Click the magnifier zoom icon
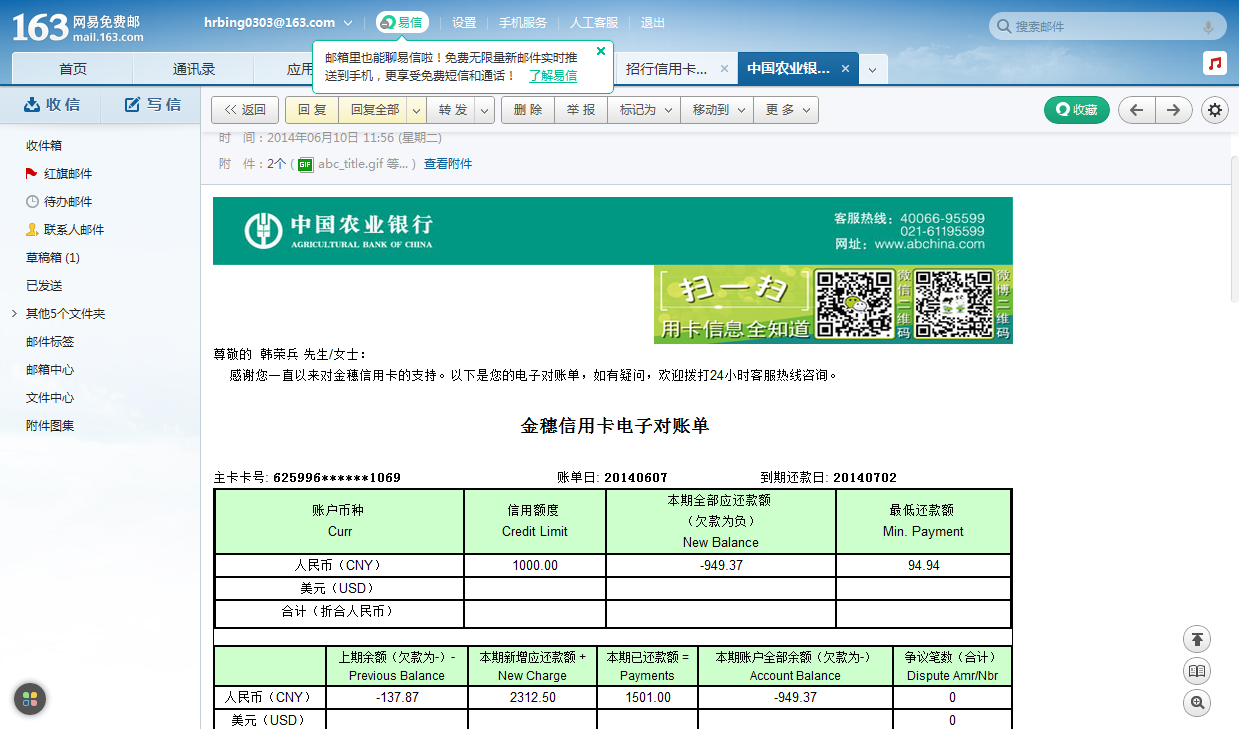The height and width of the screenshot is (729, 1239). point(1197,703)
